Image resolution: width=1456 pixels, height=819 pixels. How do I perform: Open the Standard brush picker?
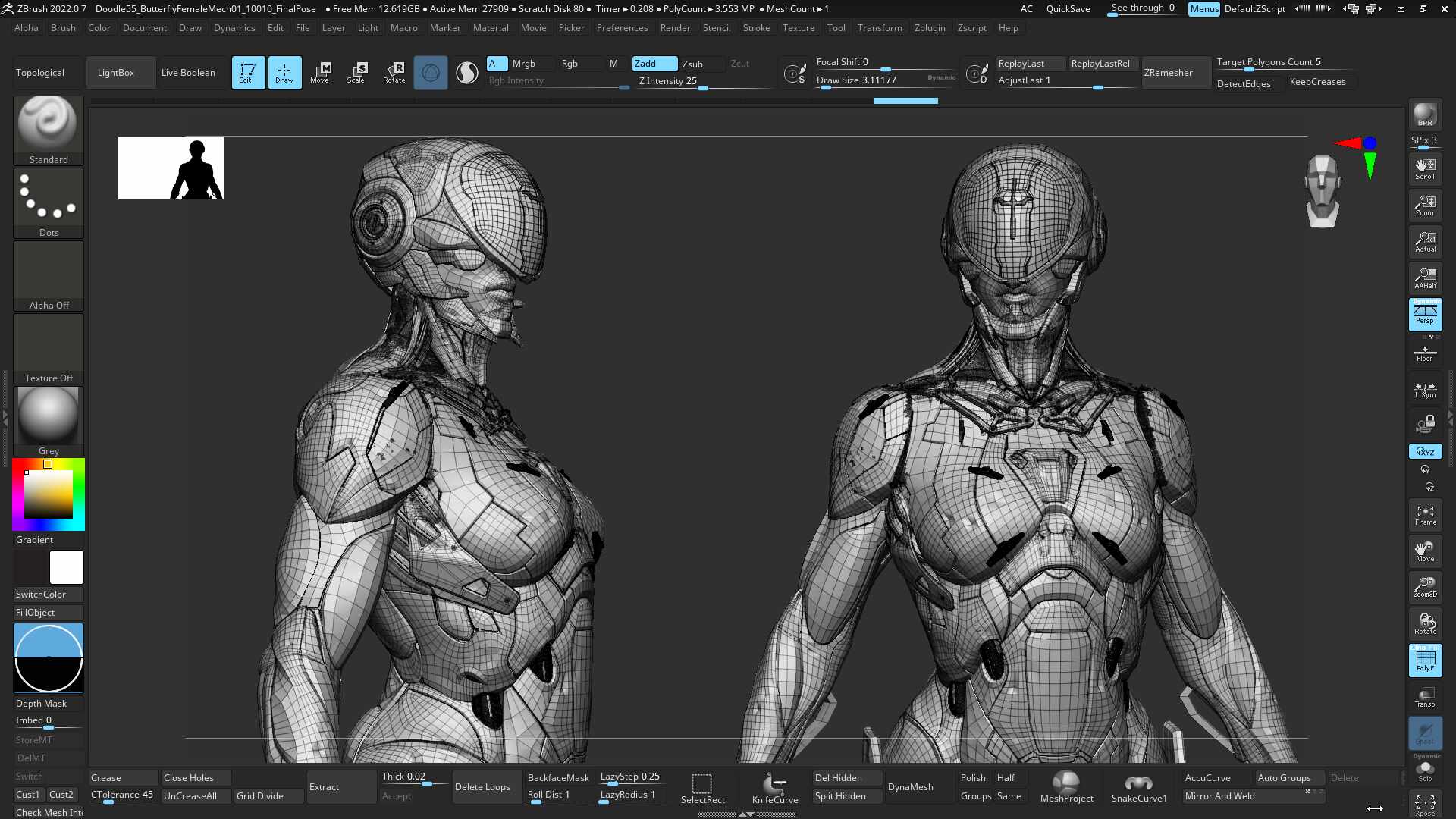pos(49,130)
